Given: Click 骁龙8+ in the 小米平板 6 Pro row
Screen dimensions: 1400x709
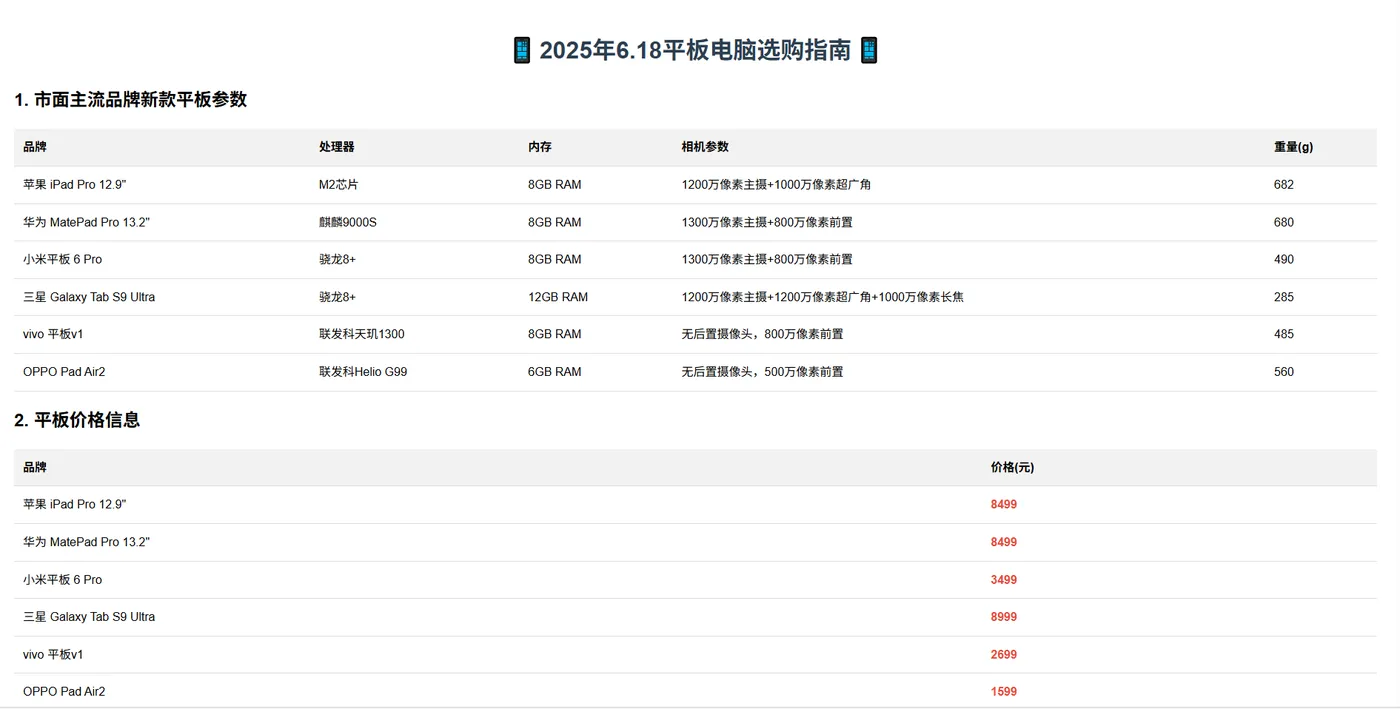Looking at the screenshot, I should (x=338, y=260).
